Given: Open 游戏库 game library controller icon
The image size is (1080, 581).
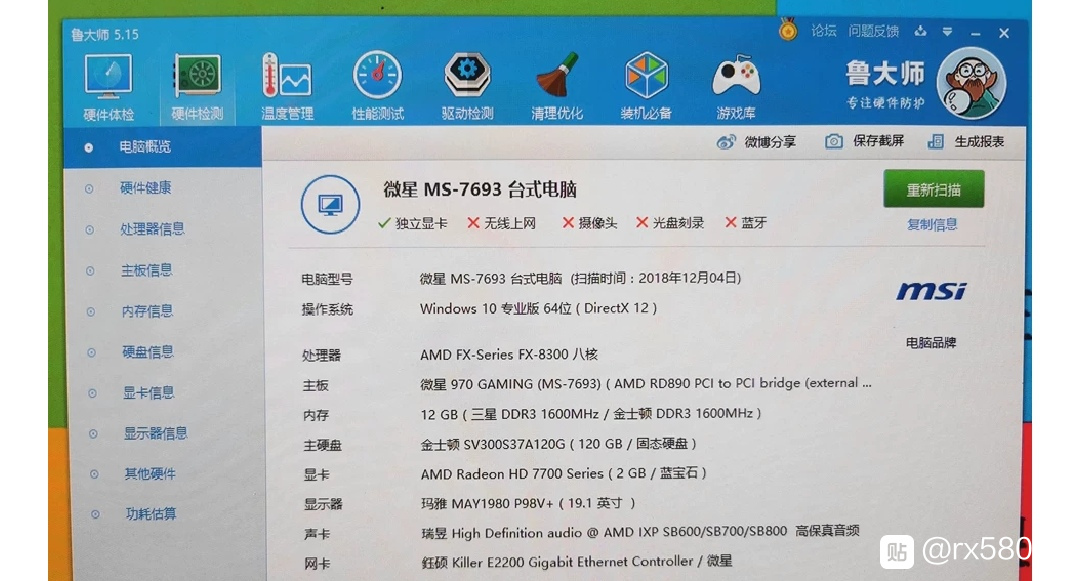Looking at the screenshot, I should (x=736, y=86).
